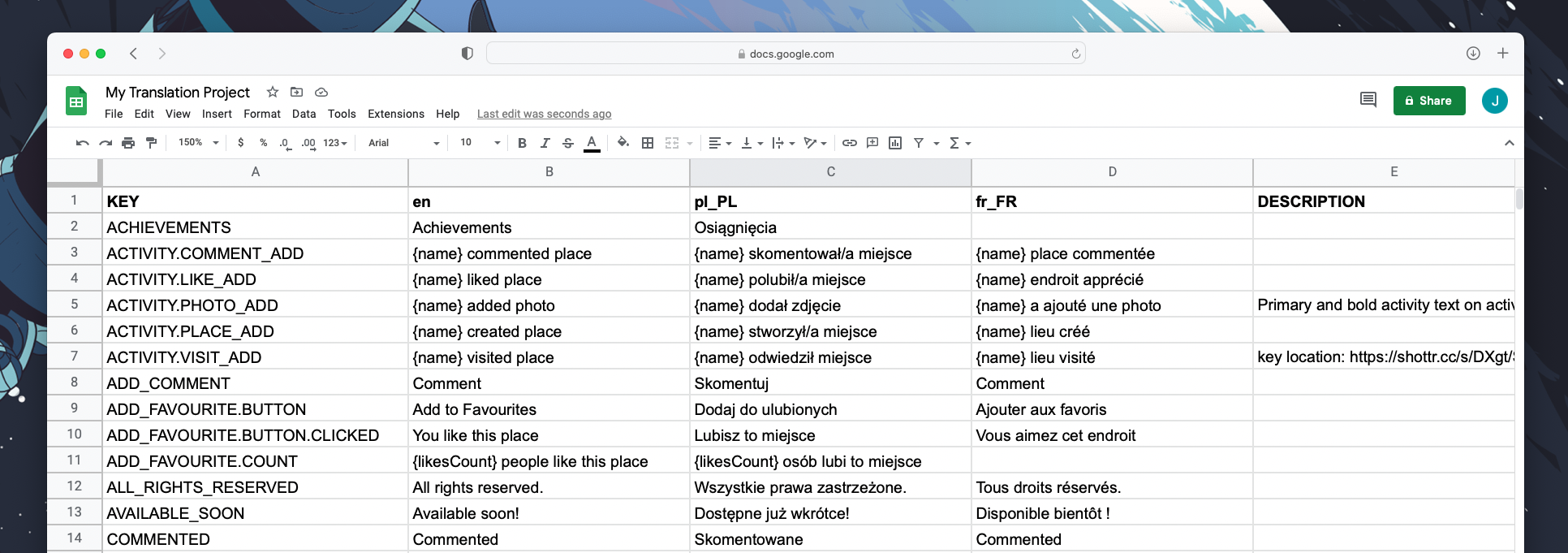Rename the My Translation Project title
This screenshot has height=553, width=1568.
[x=178, y=93]
